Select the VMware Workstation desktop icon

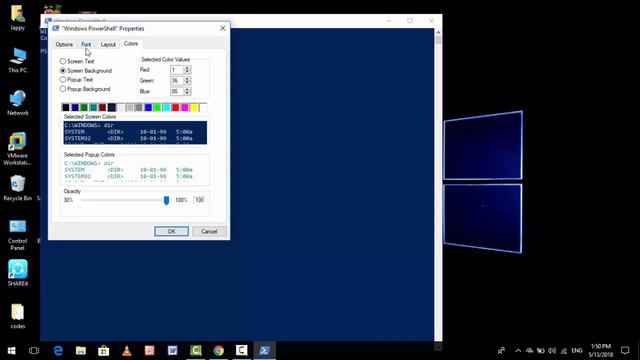click(x=18, y=149)
